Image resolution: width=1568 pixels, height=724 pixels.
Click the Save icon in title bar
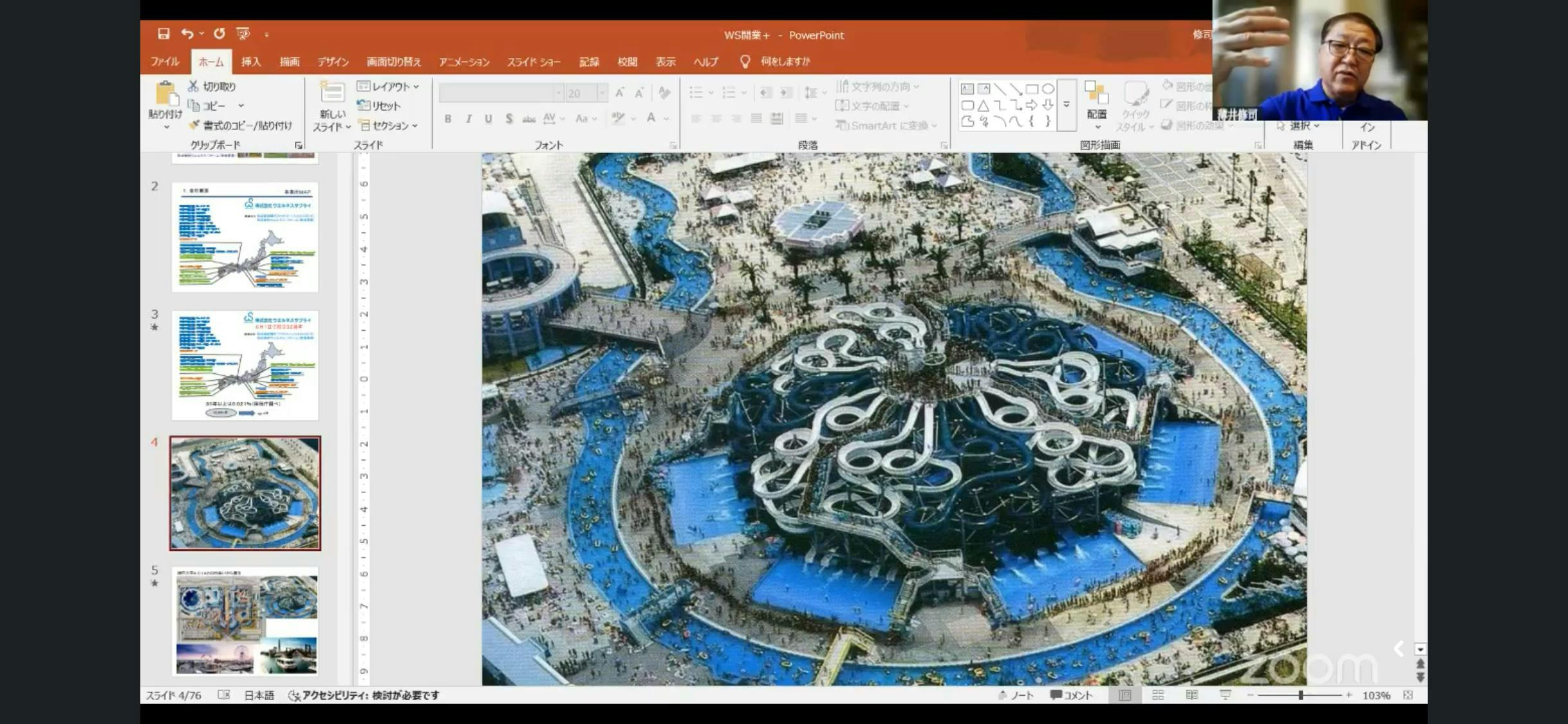(x=163, y=34)
